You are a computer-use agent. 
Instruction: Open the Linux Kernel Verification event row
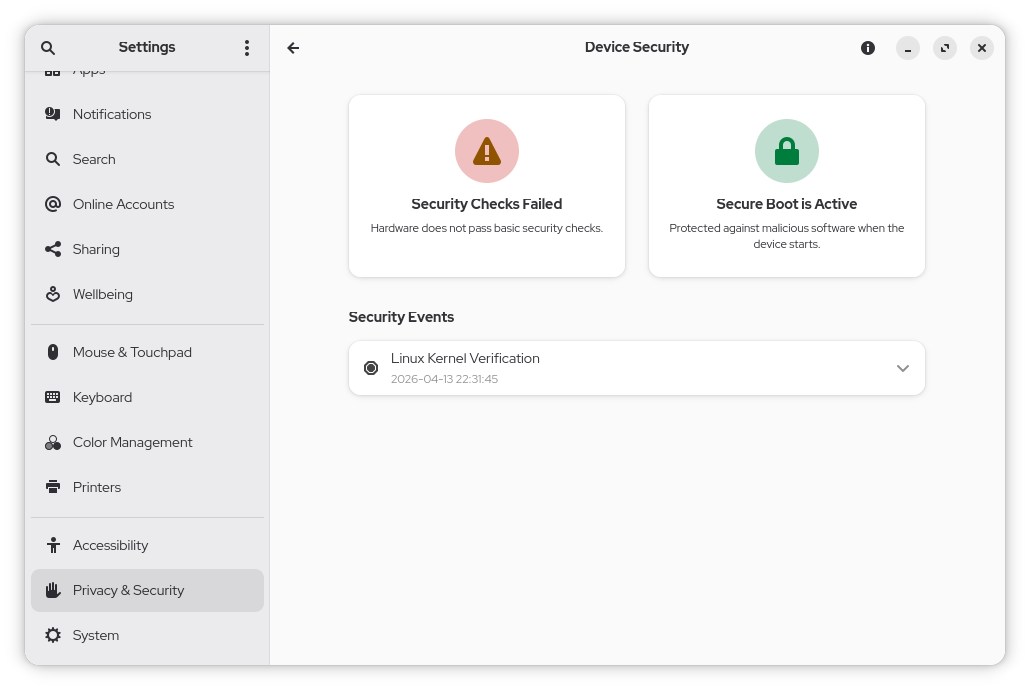[x=637, y=368]
